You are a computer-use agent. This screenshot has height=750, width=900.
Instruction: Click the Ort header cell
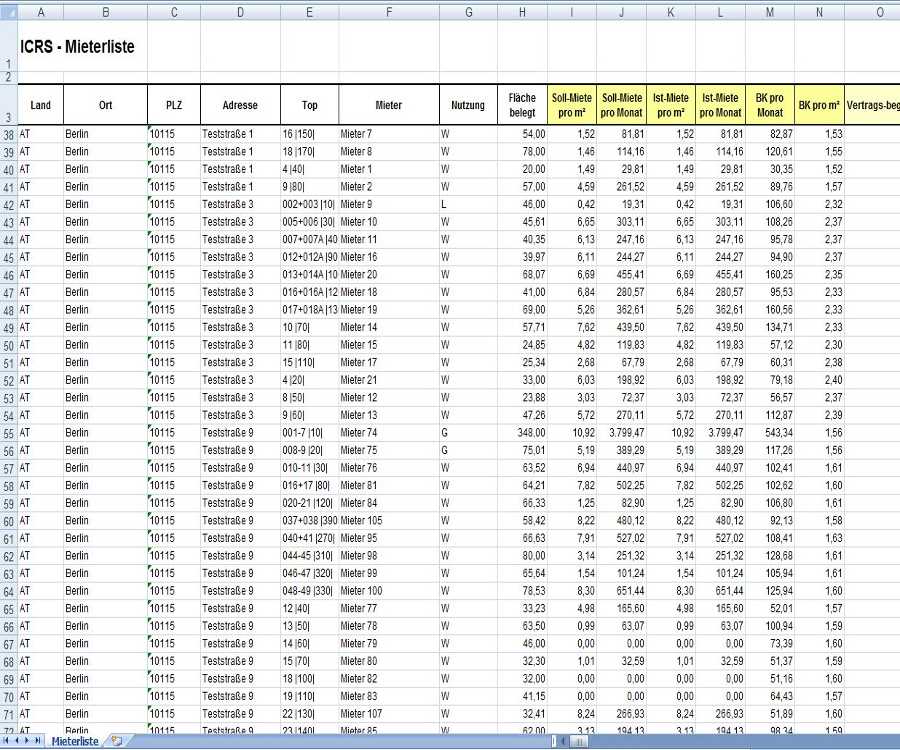tap(105, 105)
